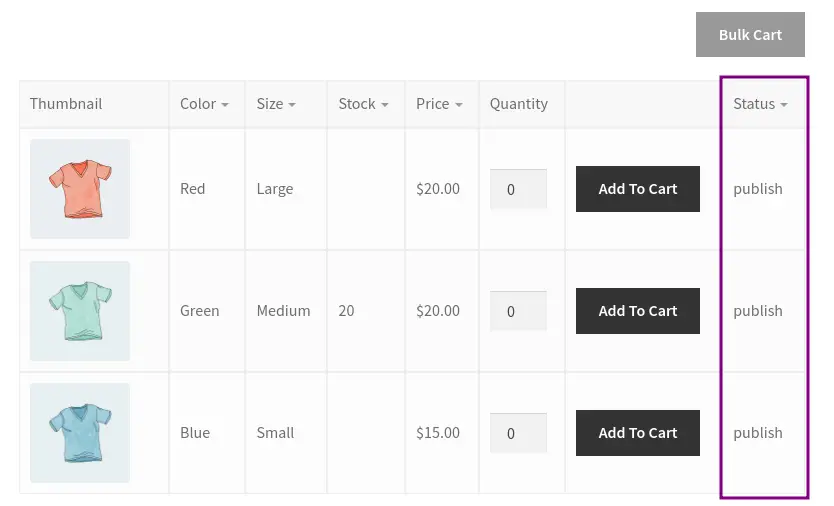Click publish status of Red shirt row
This screenshot has width=834, height=506.
tap(757, 189)
